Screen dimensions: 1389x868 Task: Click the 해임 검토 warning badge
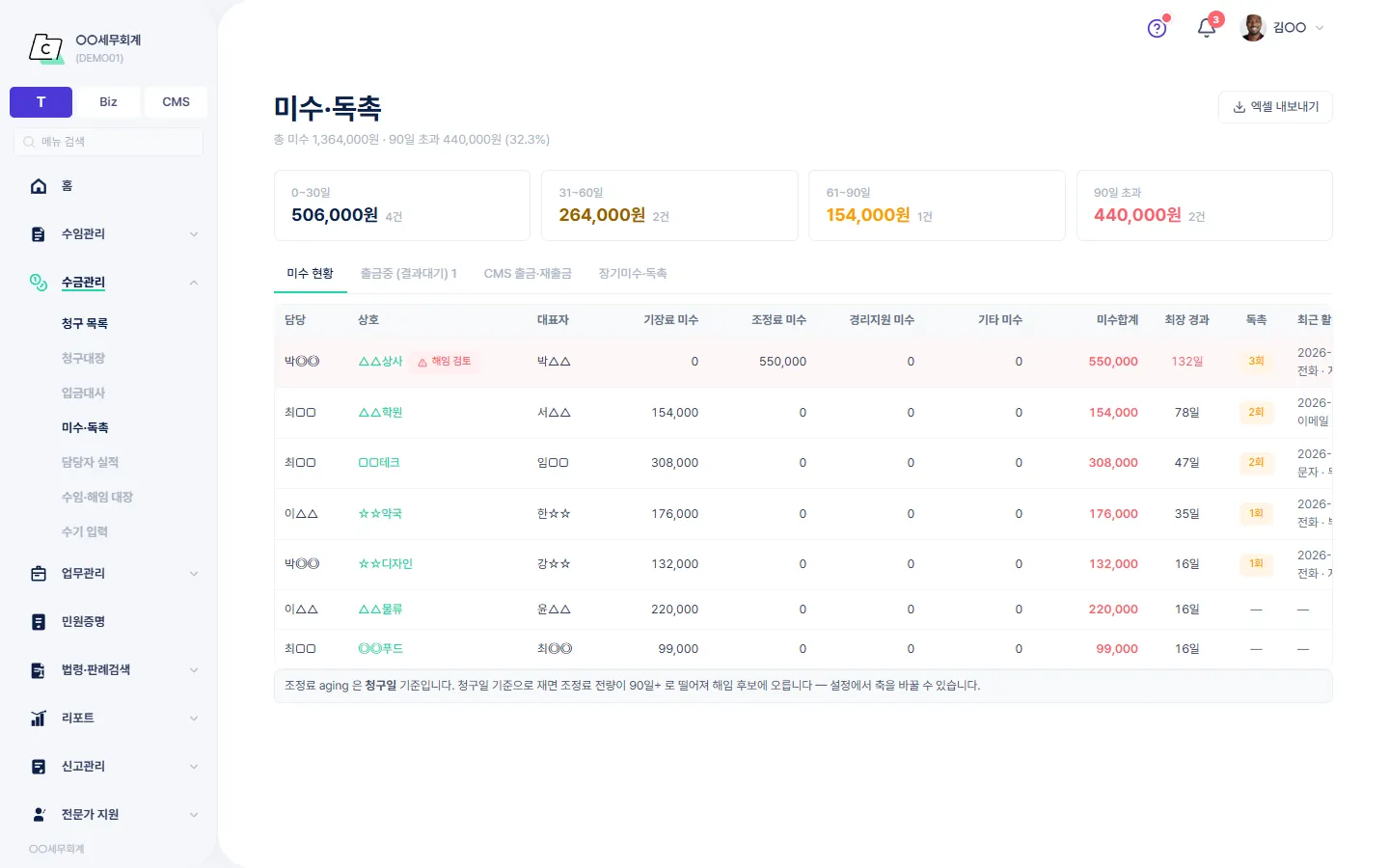coord(445,362)
